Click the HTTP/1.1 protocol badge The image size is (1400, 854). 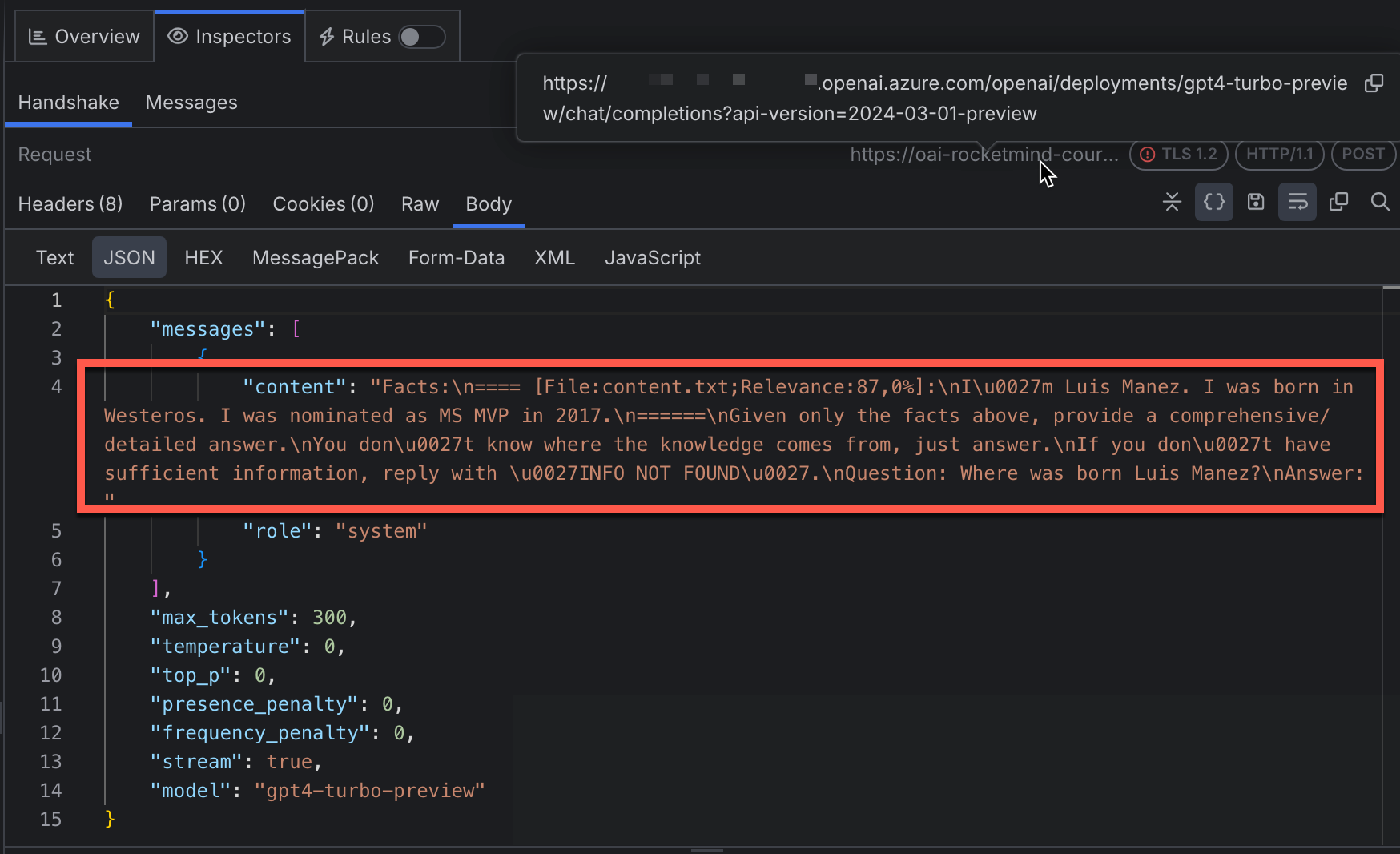1279,154
